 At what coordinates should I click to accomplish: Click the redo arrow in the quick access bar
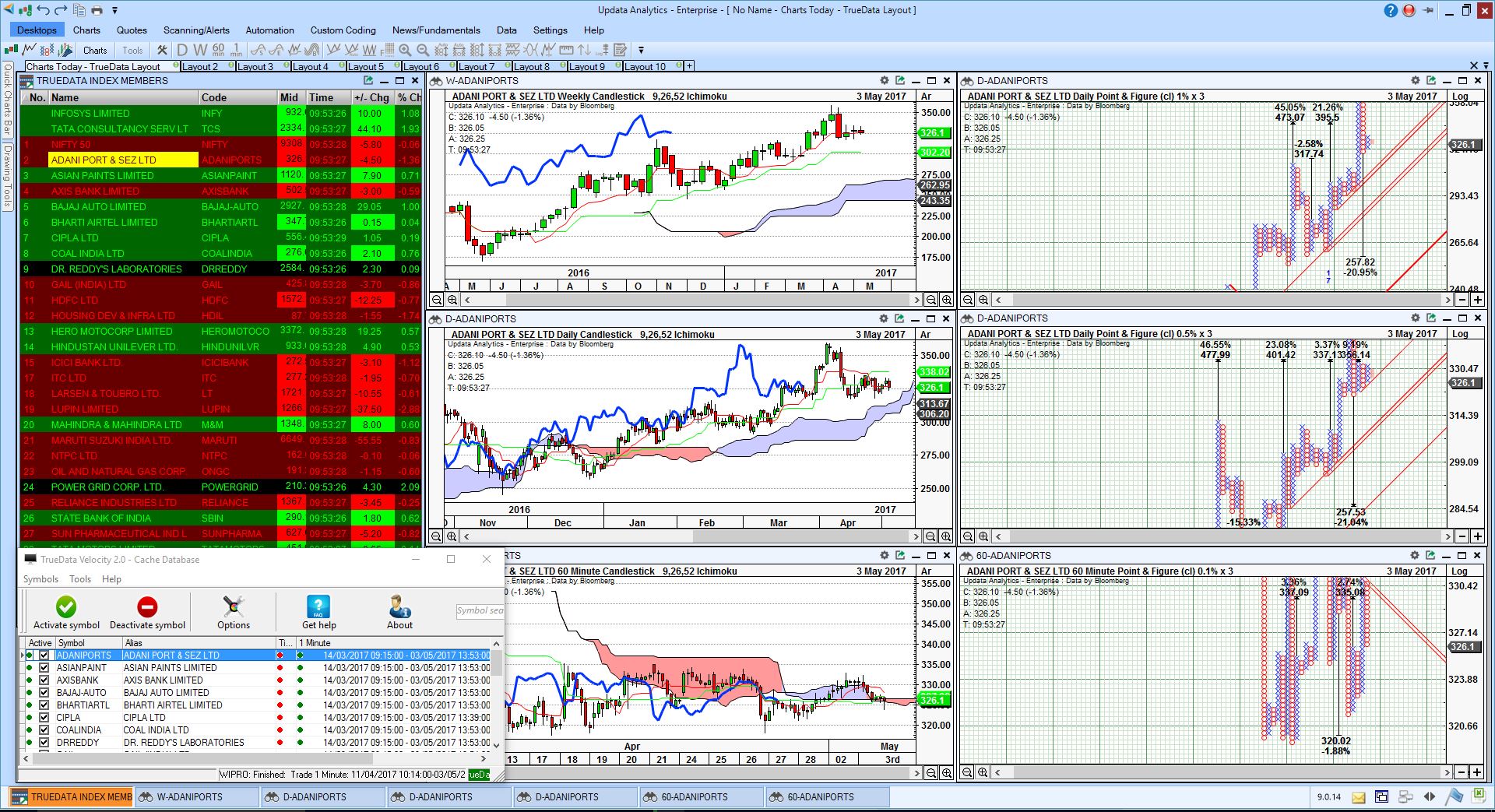click(62, 10)
